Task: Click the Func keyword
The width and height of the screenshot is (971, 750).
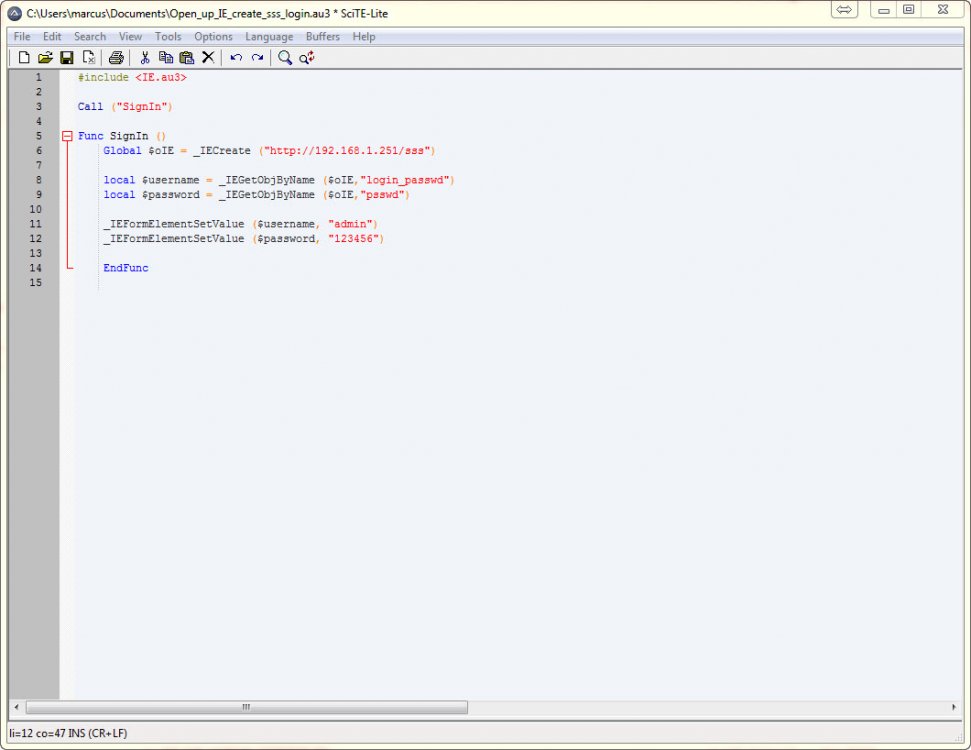Action: pos(90,136)
